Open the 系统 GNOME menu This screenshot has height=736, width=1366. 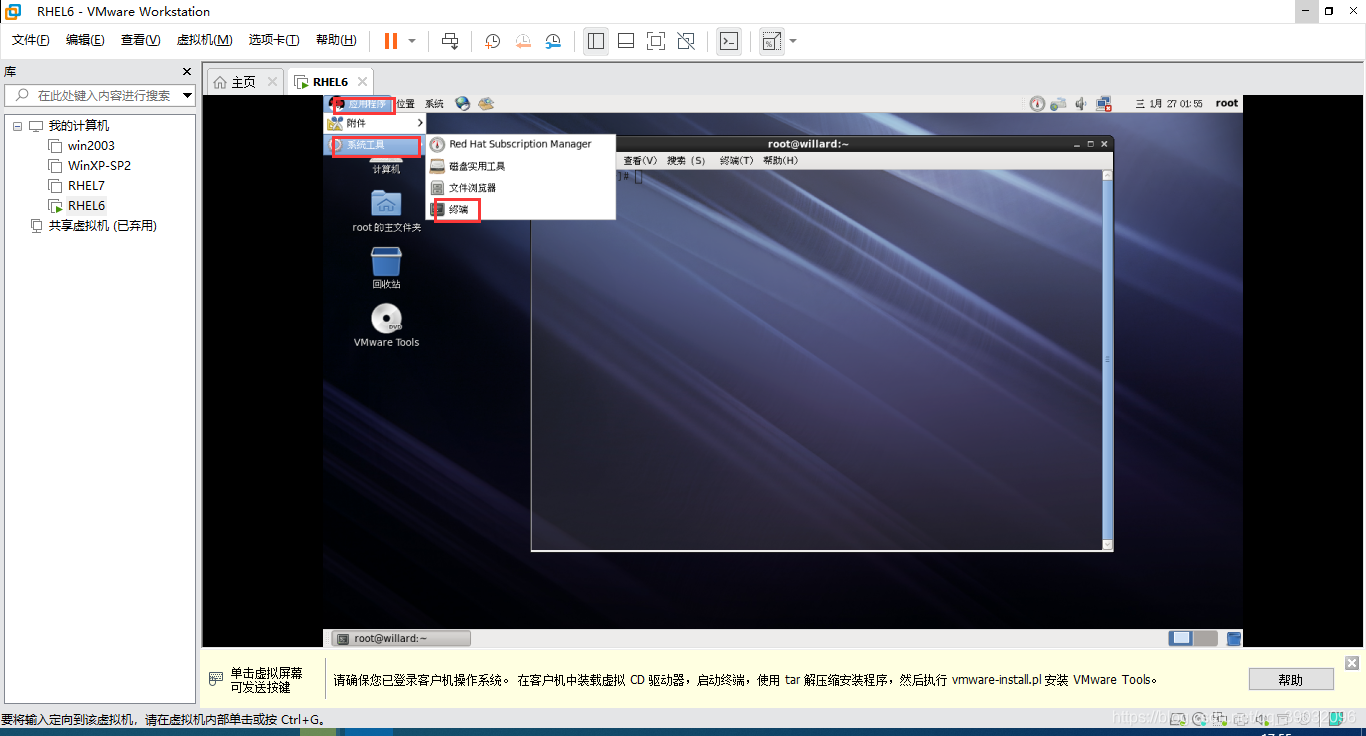coord(434,104)
